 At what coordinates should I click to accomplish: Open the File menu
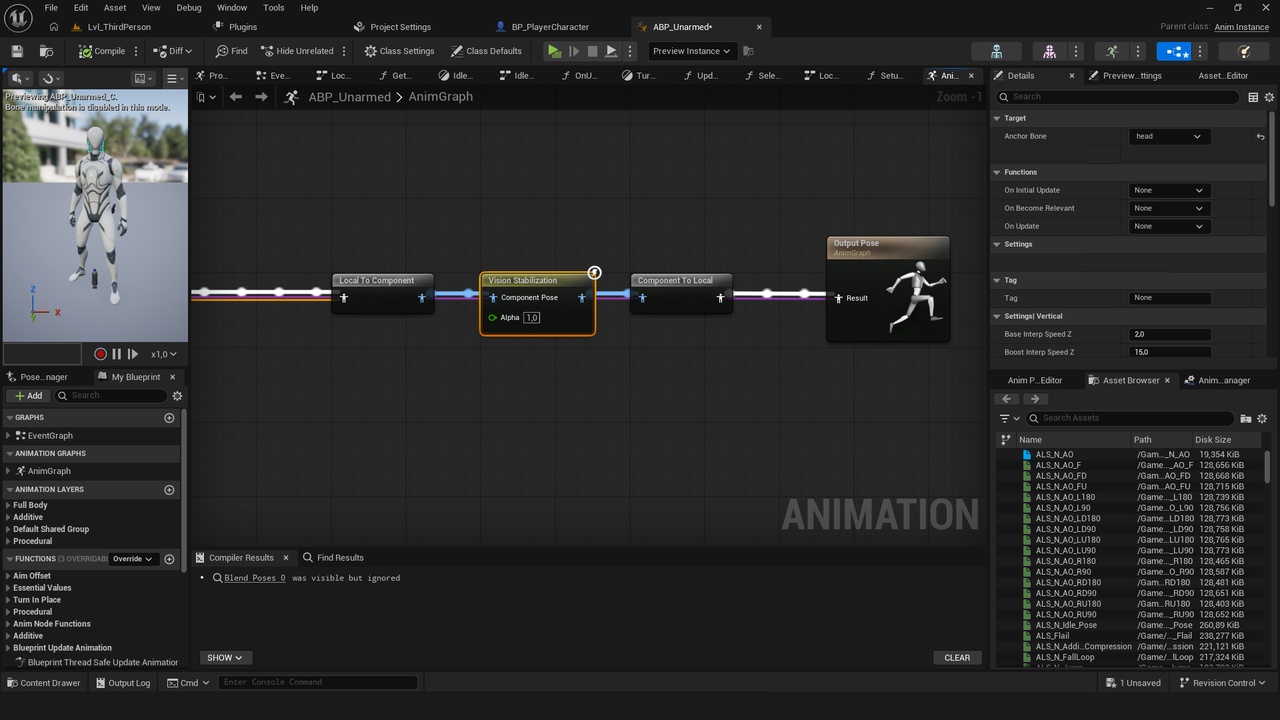tap(51, 7)
